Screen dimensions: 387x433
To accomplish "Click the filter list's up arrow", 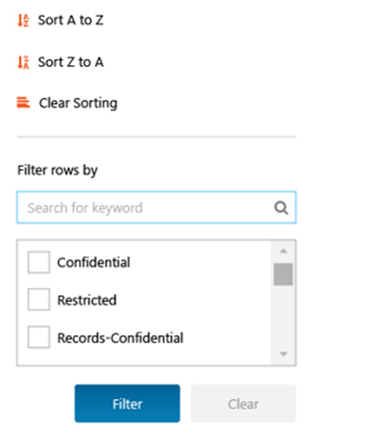I will (283, 251).
